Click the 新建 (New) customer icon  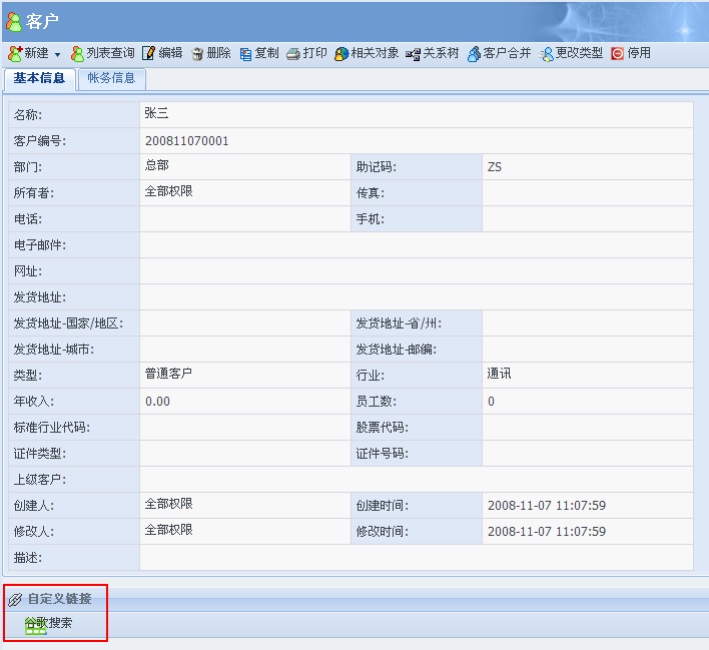coord(15,53)
